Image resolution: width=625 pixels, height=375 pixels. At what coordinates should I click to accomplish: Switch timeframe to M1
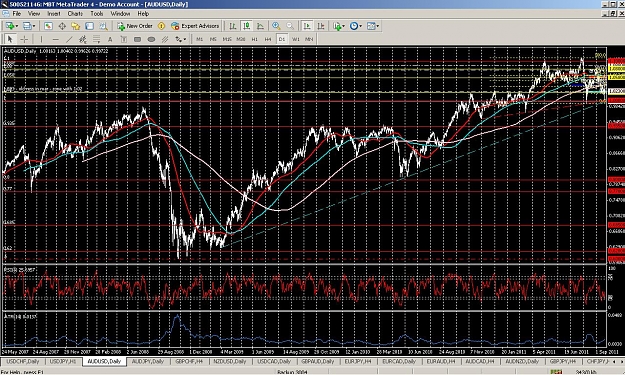(199, 39)
